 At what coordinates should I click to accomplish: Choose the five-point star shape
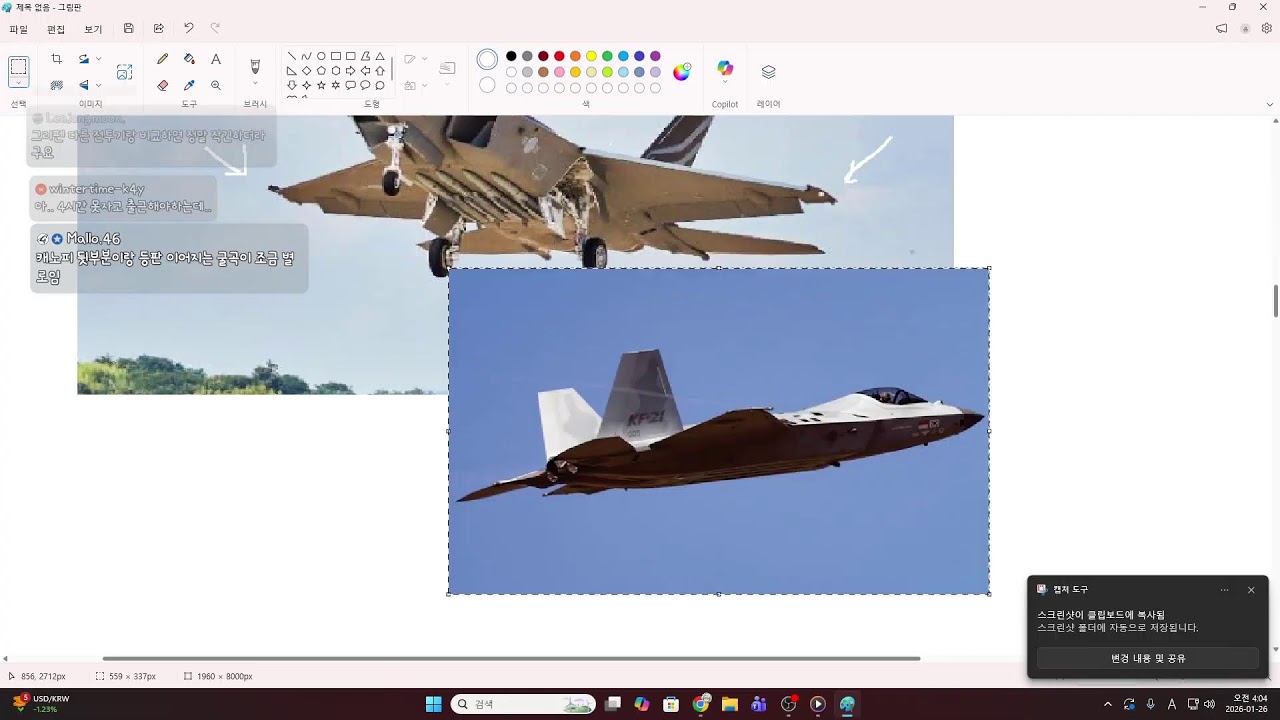[321, 85]
